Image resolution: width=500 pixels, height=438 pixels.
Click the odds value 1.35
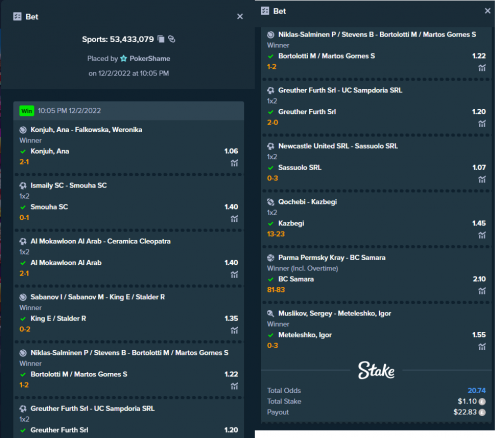click(x=231, y=319)
